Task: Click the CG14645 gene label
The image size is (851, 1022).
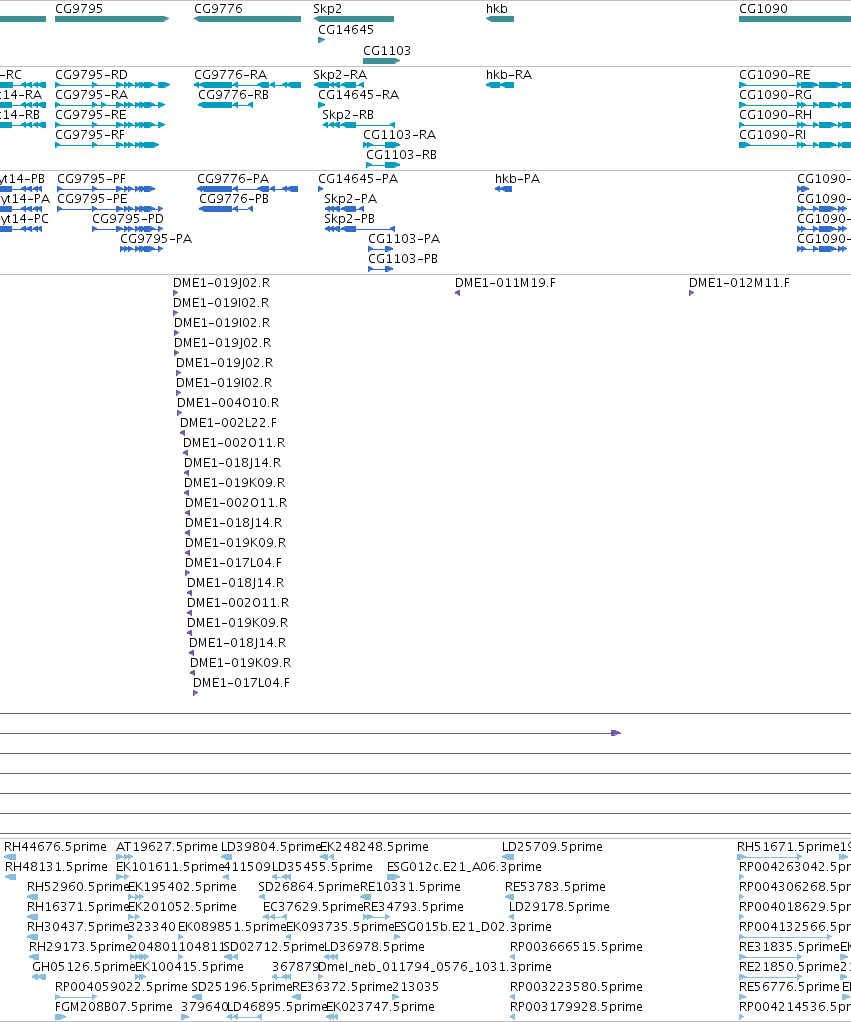Action: 346,29
